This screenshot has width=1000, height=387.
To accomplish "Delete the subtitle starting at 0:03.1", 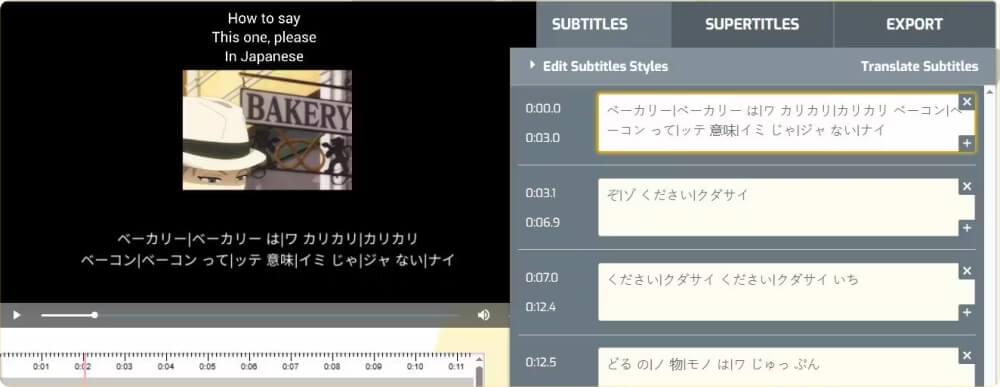I will [x=967, y=186].
